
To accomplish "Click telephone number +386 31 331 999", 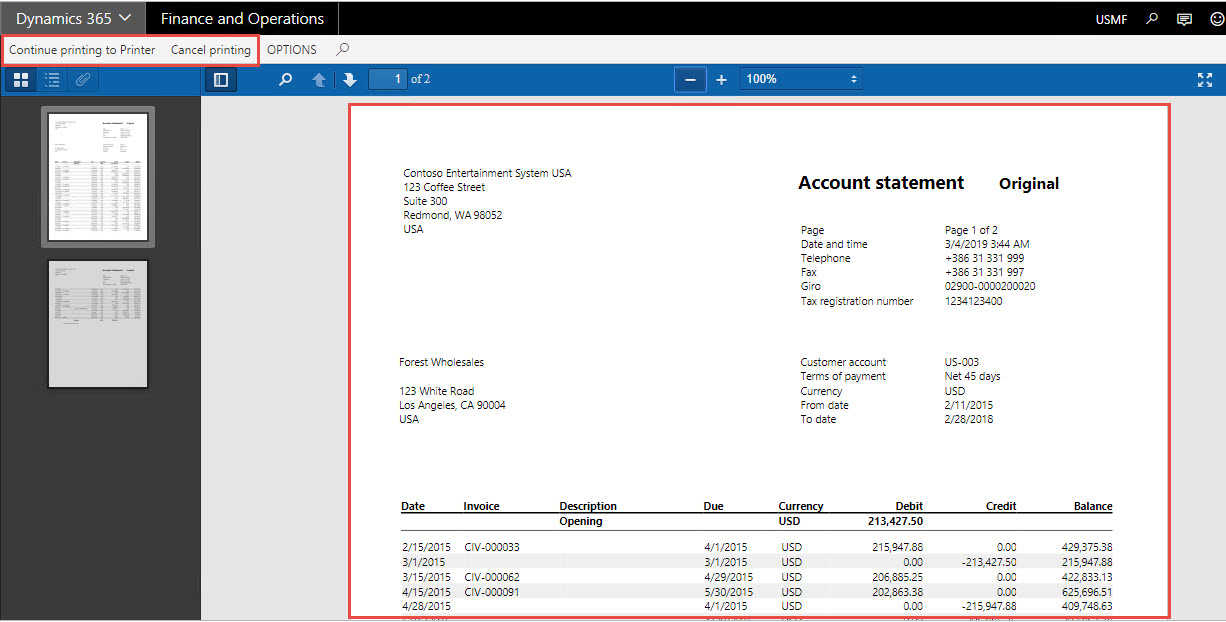I will 984,258.
